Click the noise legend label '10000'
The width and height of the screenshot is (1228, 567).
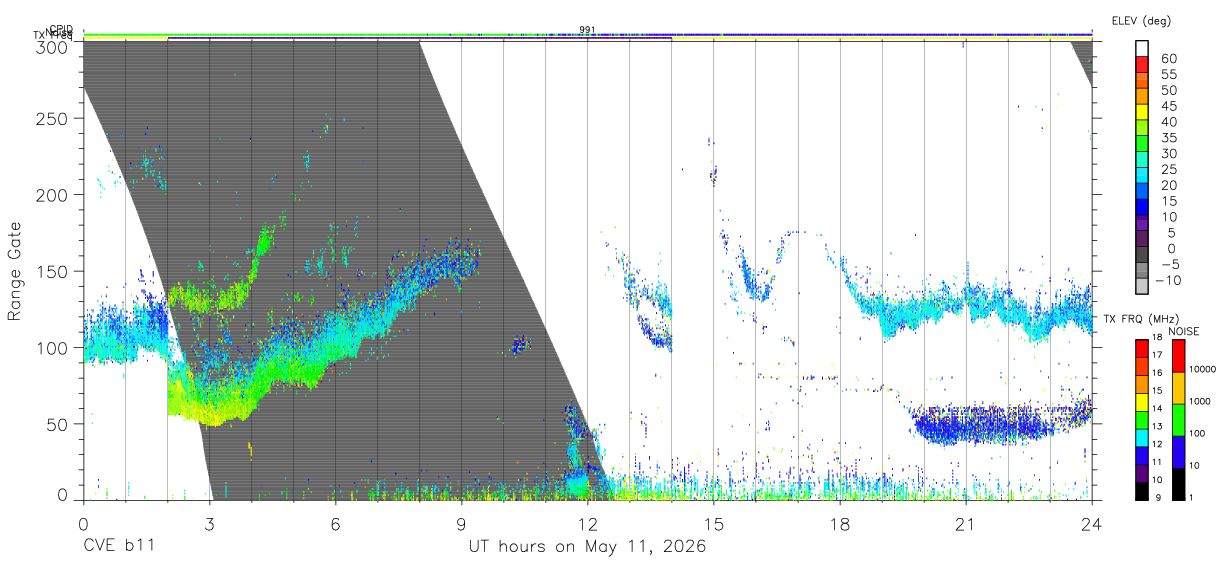1202,369
